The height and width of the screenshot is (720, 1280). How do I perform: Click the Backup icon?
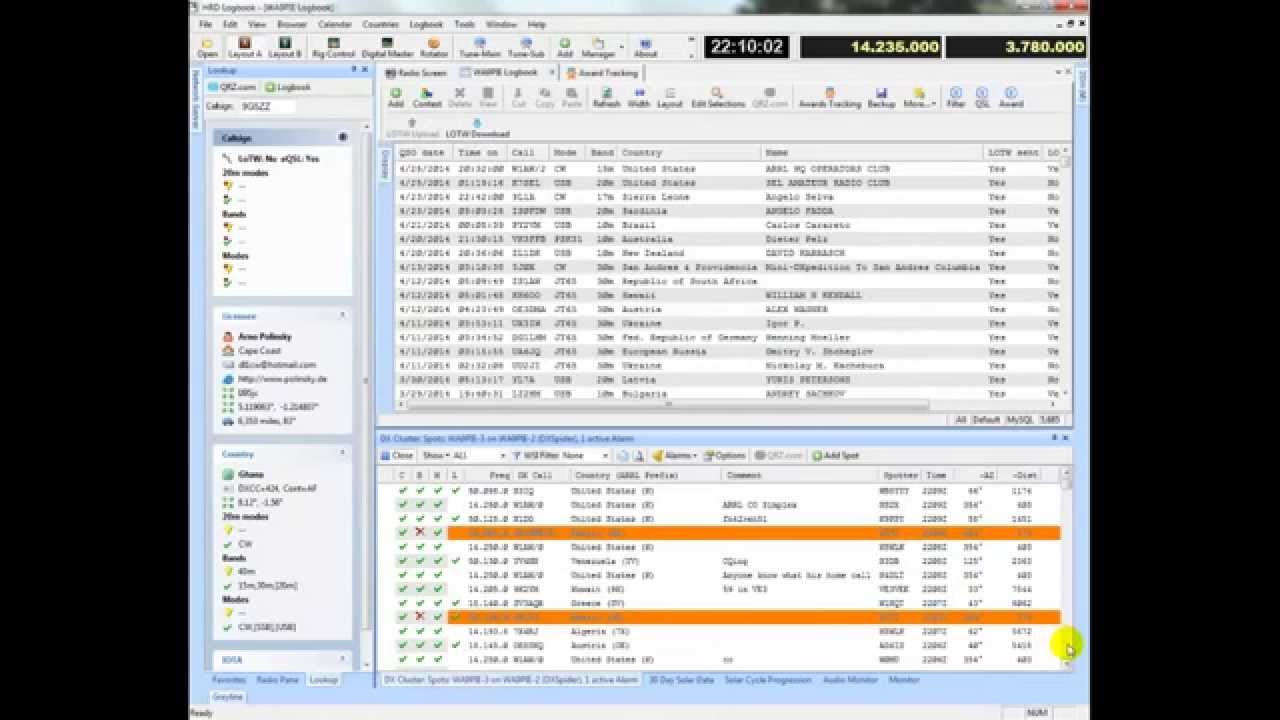pos(881,98)
